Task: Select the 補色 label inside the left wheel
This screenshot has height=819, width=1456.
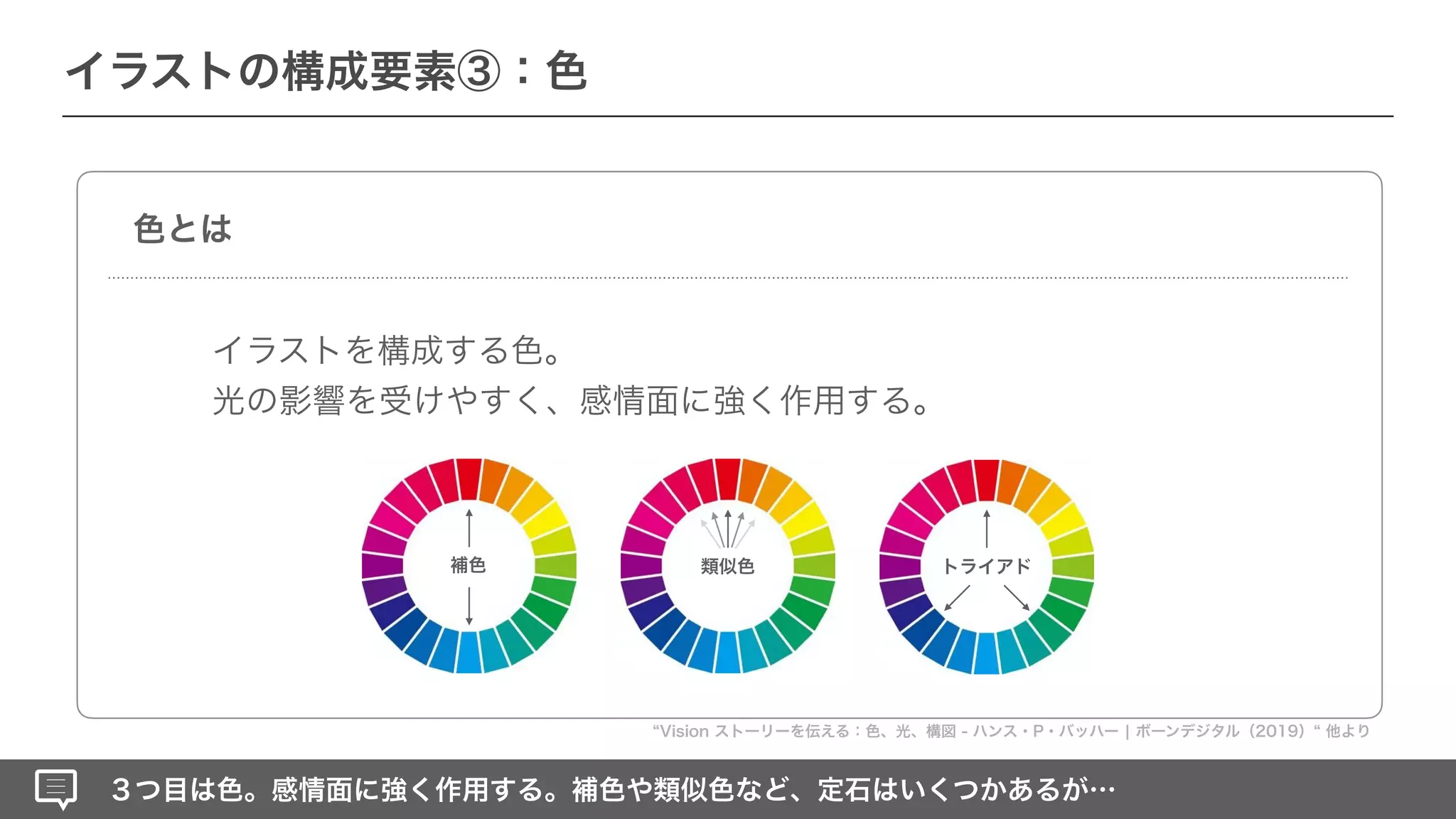Action: [x=468, y=565]
